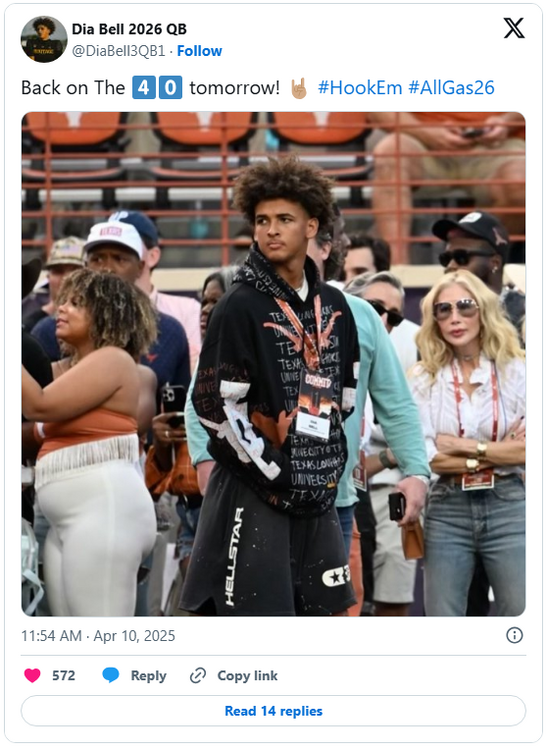Follow the Dia Bell 2026 QB account
This screenshot has width=547, height=750.
tap(199, 51)
